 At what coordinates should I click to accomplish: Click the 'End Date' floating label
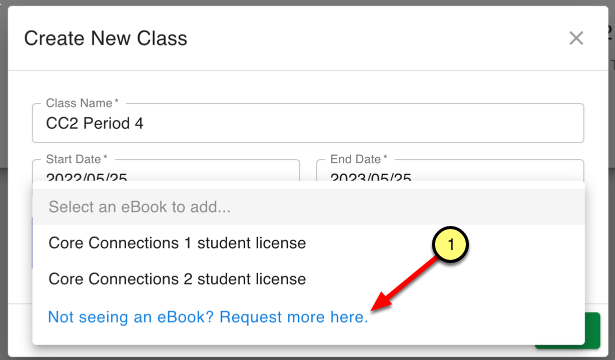[358, 159]
